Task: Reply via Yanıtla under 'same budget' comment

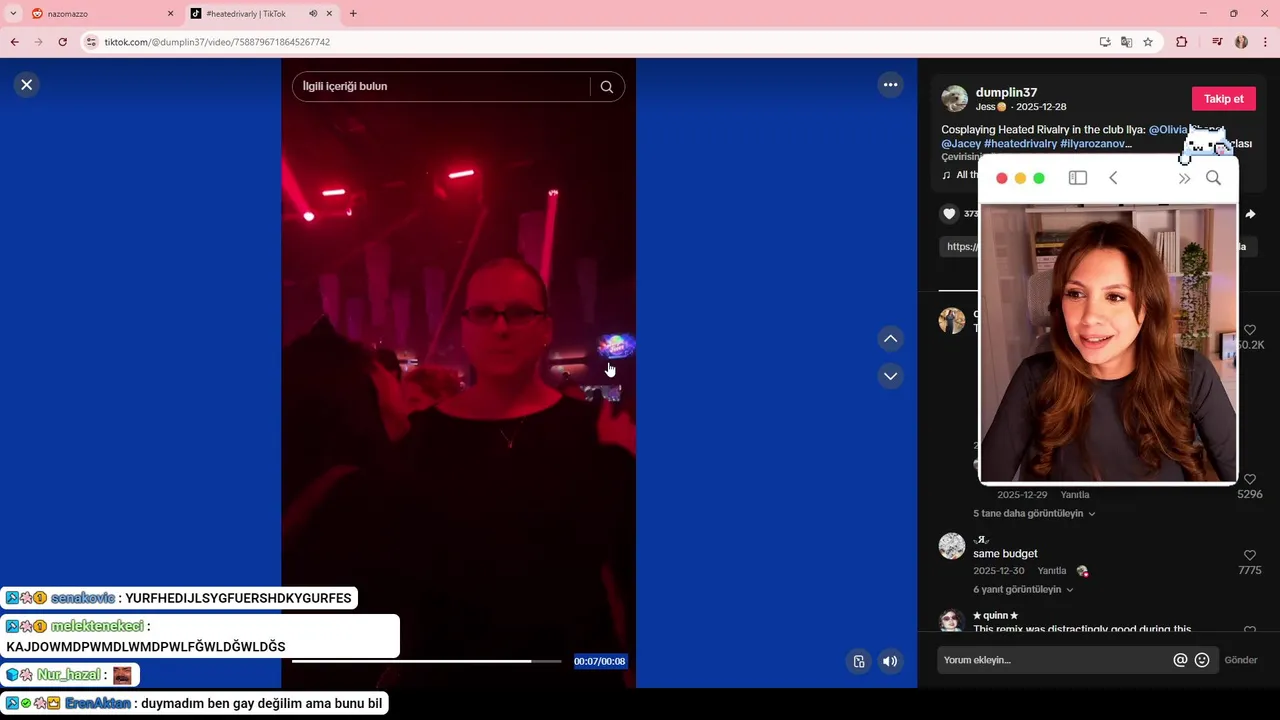Action: click(1052, 571)
